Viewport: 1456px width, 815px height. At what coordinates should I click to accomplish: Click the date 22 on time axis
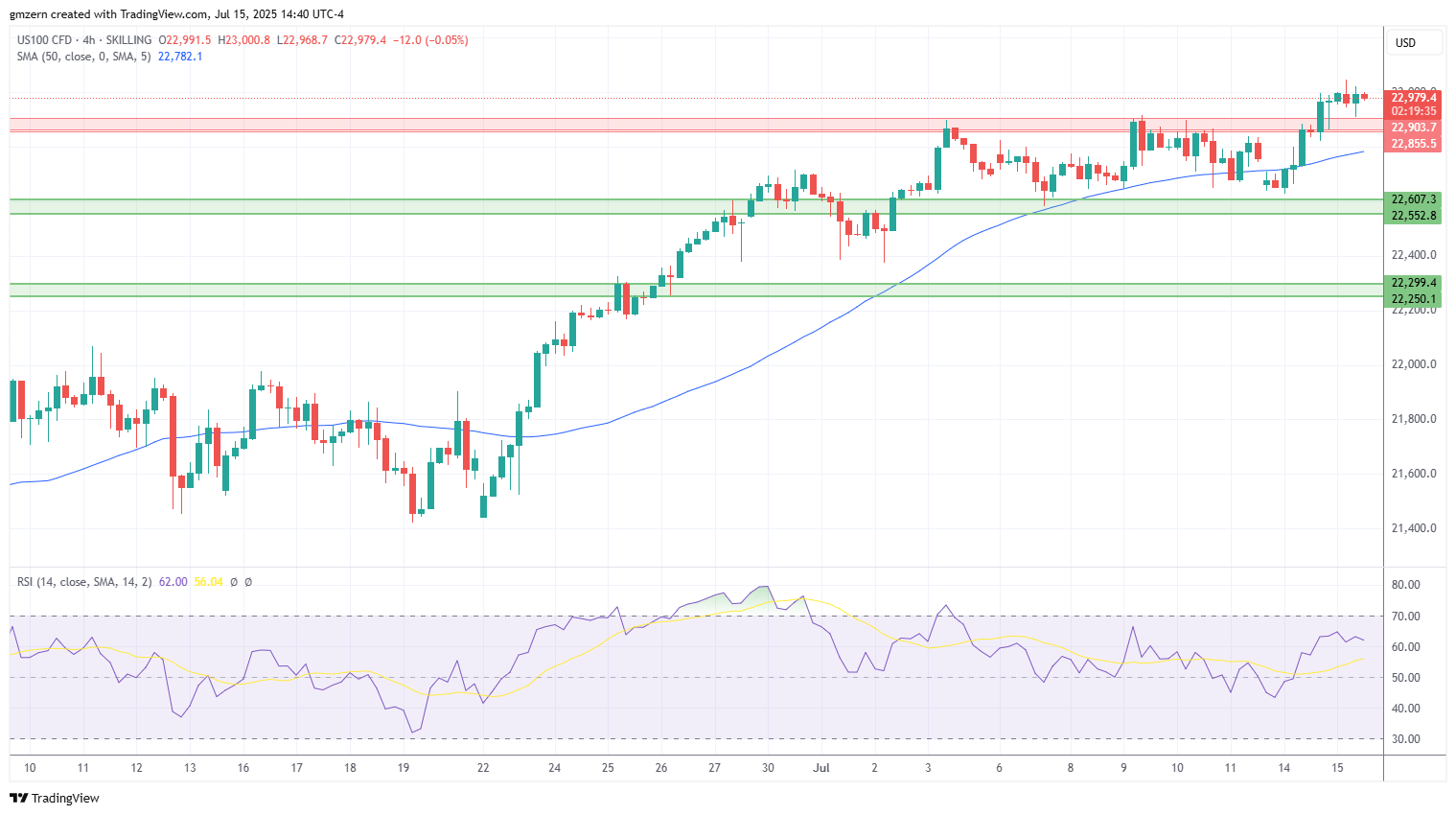tap(483, 768)
